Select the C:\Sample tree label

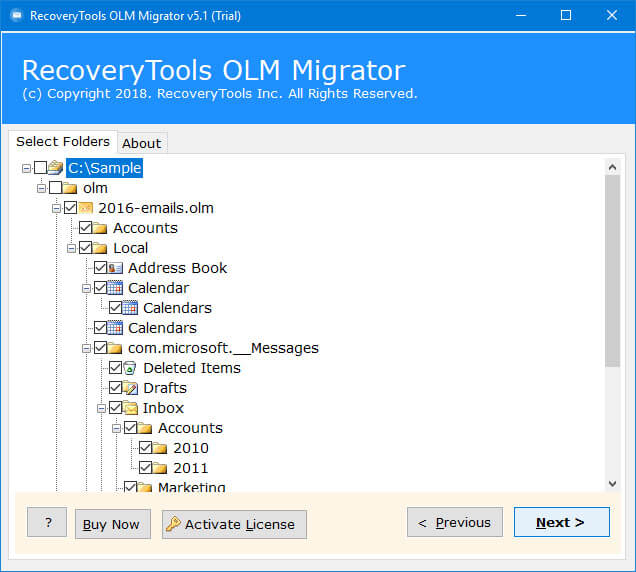105,168
